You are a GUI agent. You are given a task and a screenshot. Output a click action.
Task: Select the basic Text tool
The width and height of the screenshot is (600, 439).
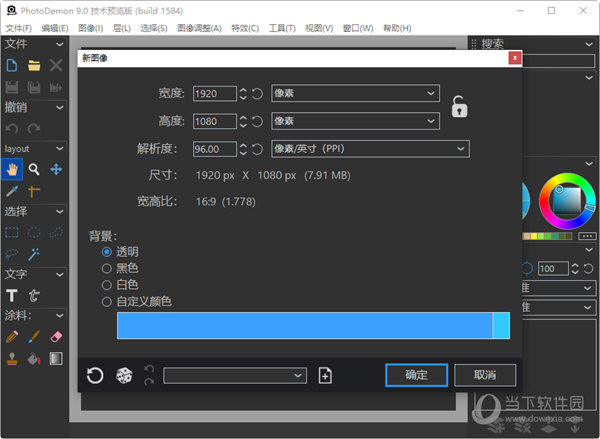tap(12, 295)
